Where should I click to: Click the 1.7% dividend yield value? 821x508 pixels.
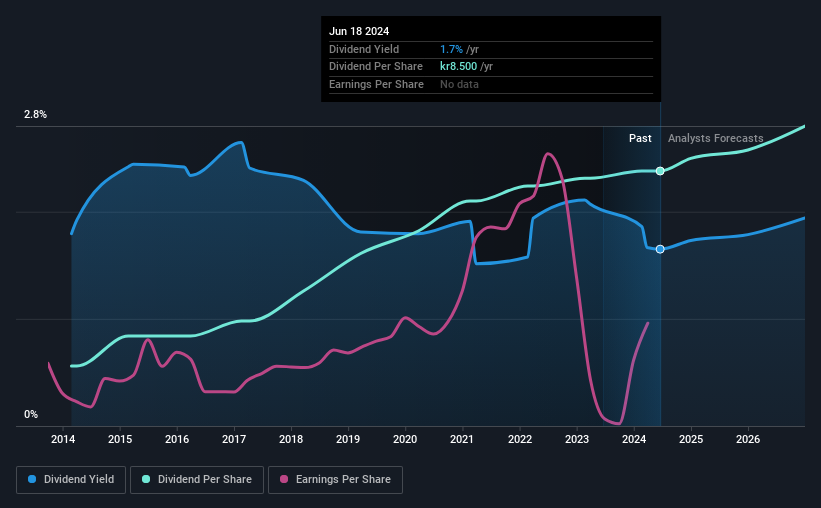coord(451,49)
